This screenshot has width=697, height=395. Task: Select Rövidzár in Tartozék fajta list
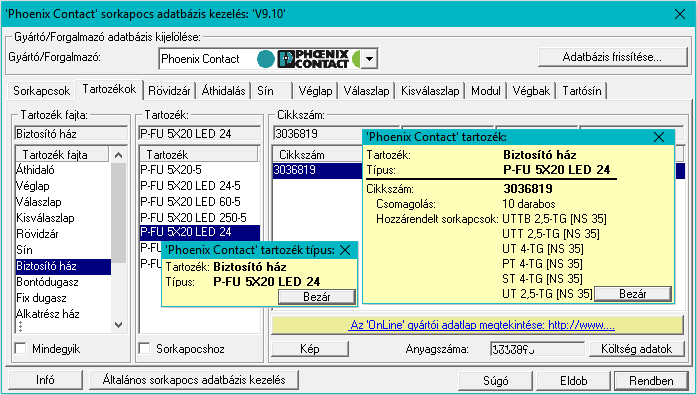click(x=63, y=234)
